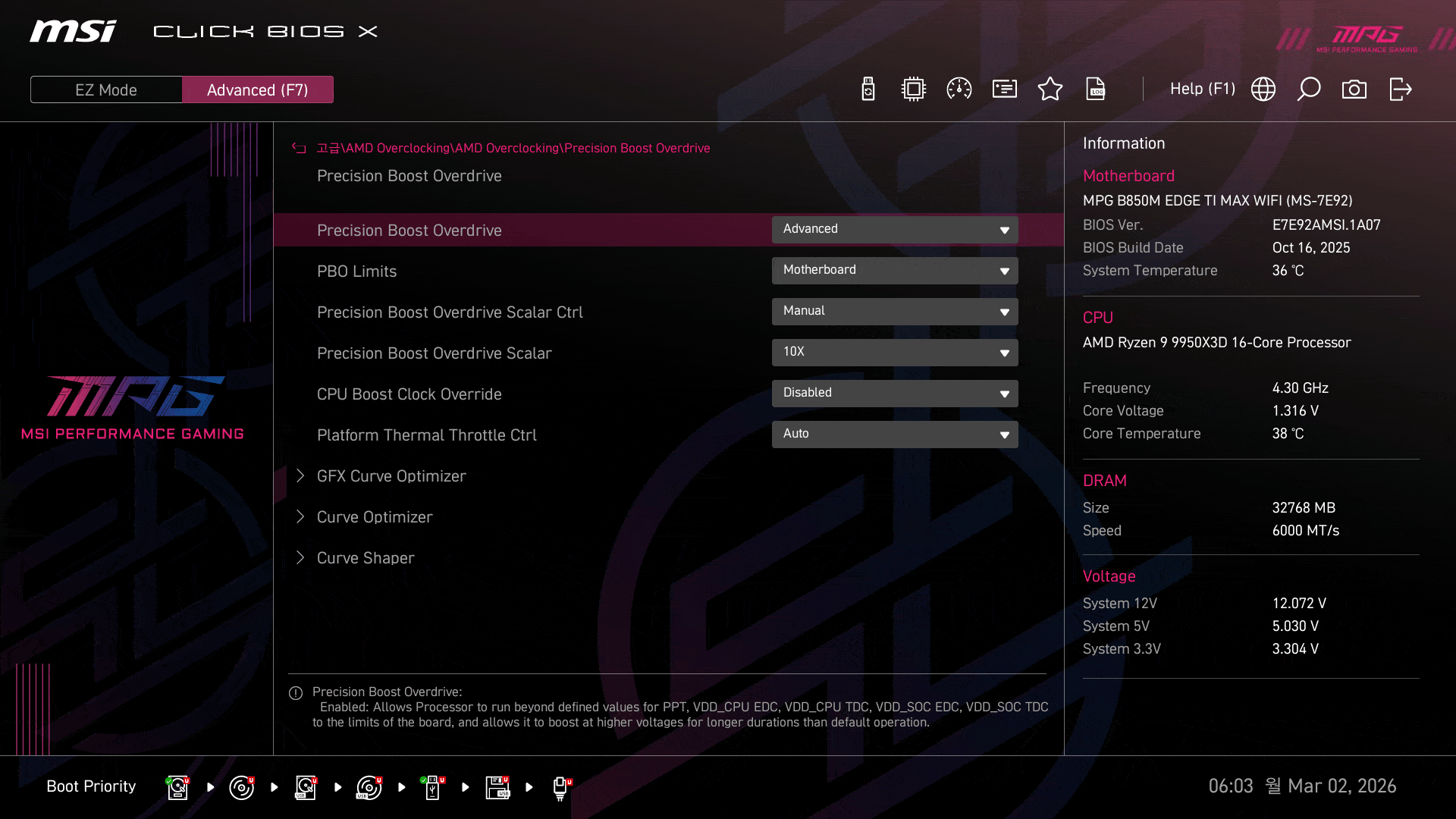Select the Advanced (F7) mode tab
1456x819 pixels.
pos(258,89)
